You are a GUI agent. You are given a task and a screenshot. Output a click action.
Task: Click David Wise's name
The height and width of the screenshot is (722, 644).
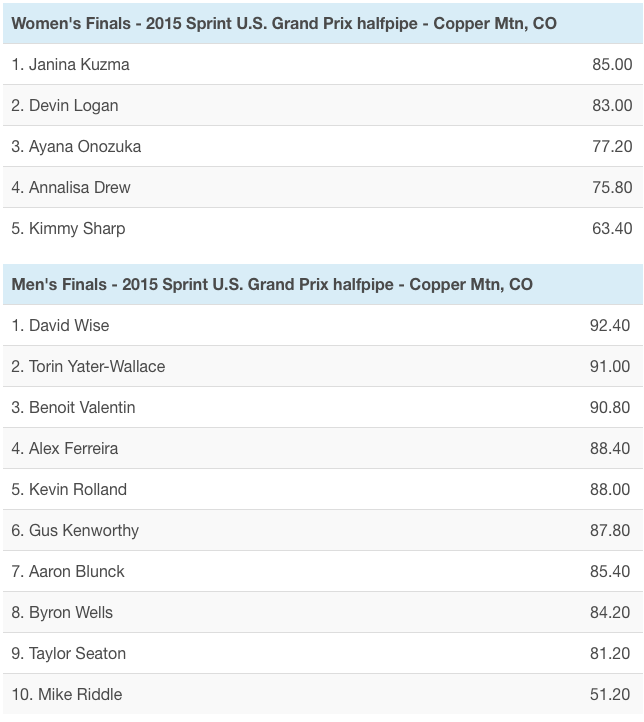(69, 325)
